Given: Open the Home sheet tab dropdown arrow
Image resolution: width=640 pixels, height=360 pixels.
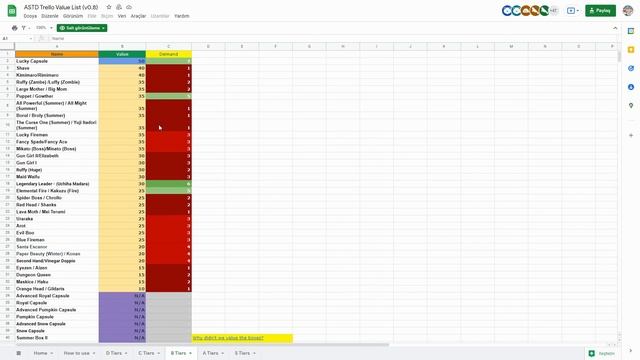Looking at the screenshot, I should pos(52,353).
